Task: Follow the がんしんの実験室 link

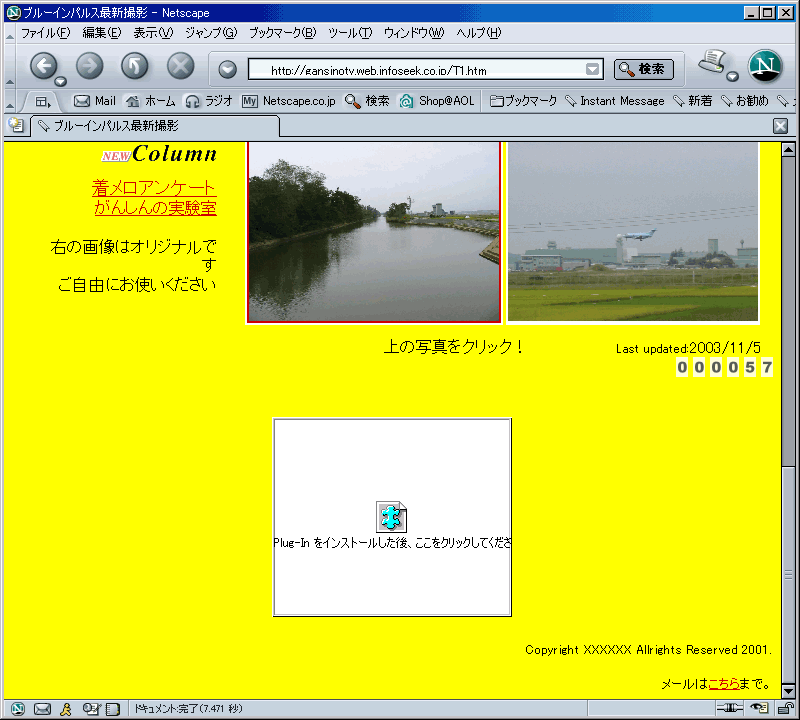Action: [156, 208]
